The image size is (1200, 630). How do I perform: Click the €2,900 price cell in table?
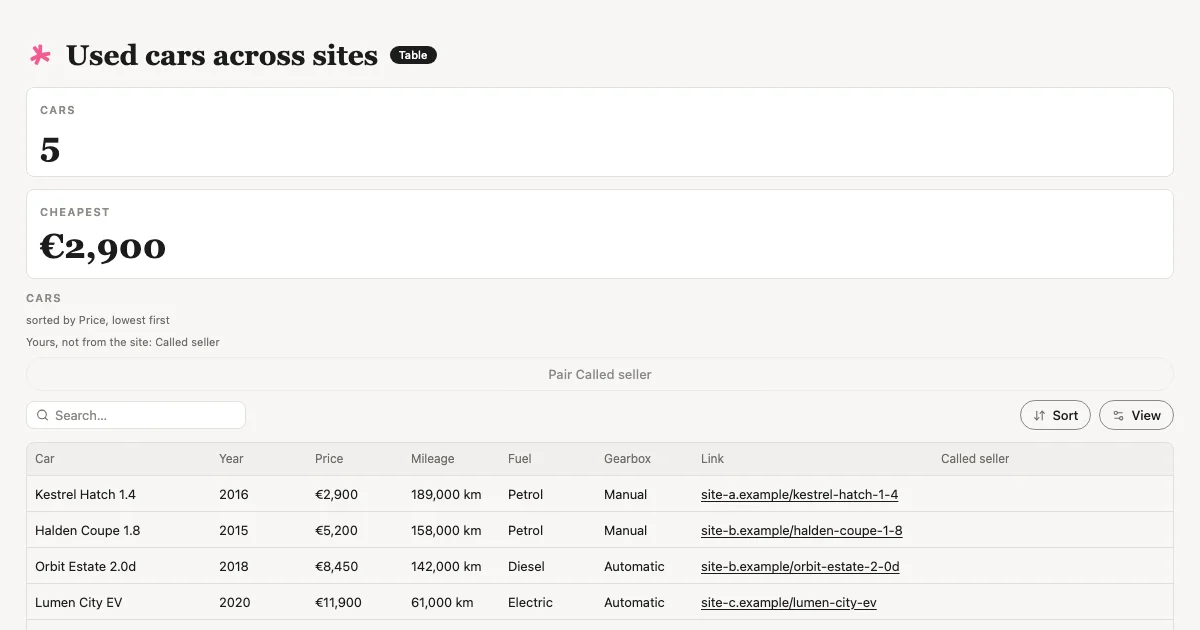point(336,494)
